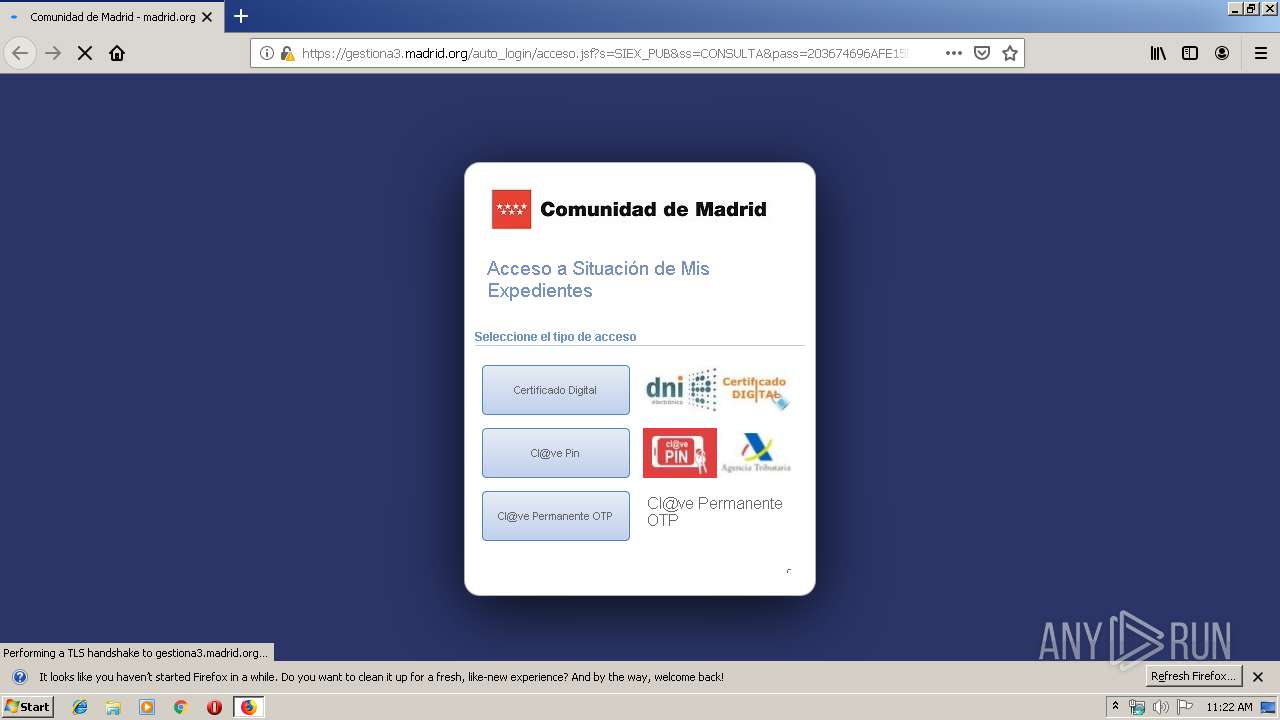Screen dimensions: 1280x720
Task: Click the volume speaker tray icon
Action: [1160, 707]
